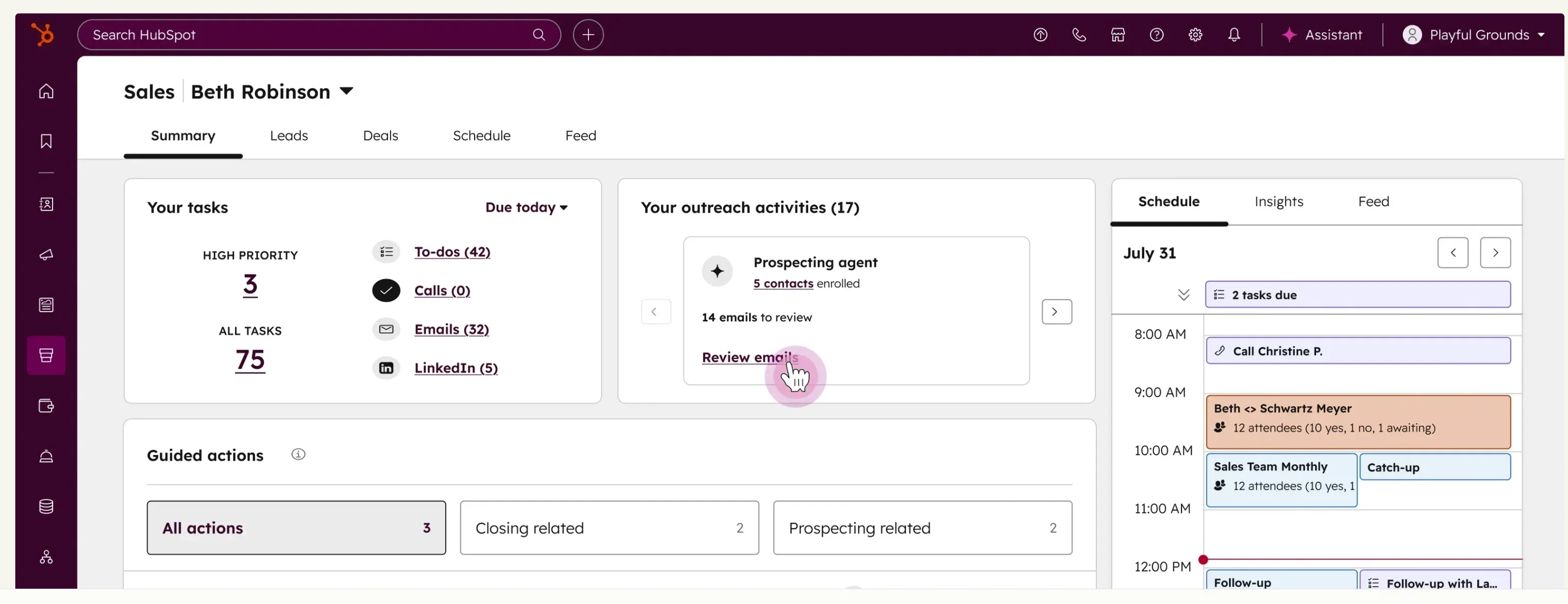Open the Follow-up with La… task event
Screen dimensions: 1568x604
point(1435,580)
